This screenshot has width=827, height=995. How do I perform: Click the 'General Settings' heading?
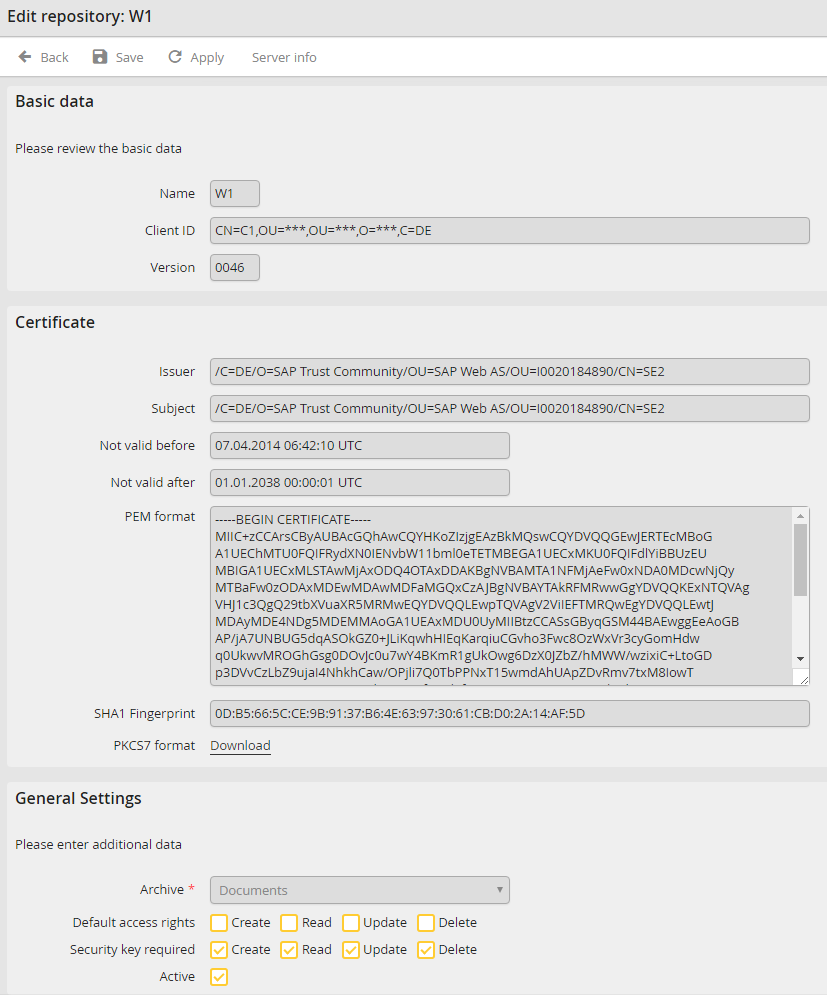pos(78,798)
